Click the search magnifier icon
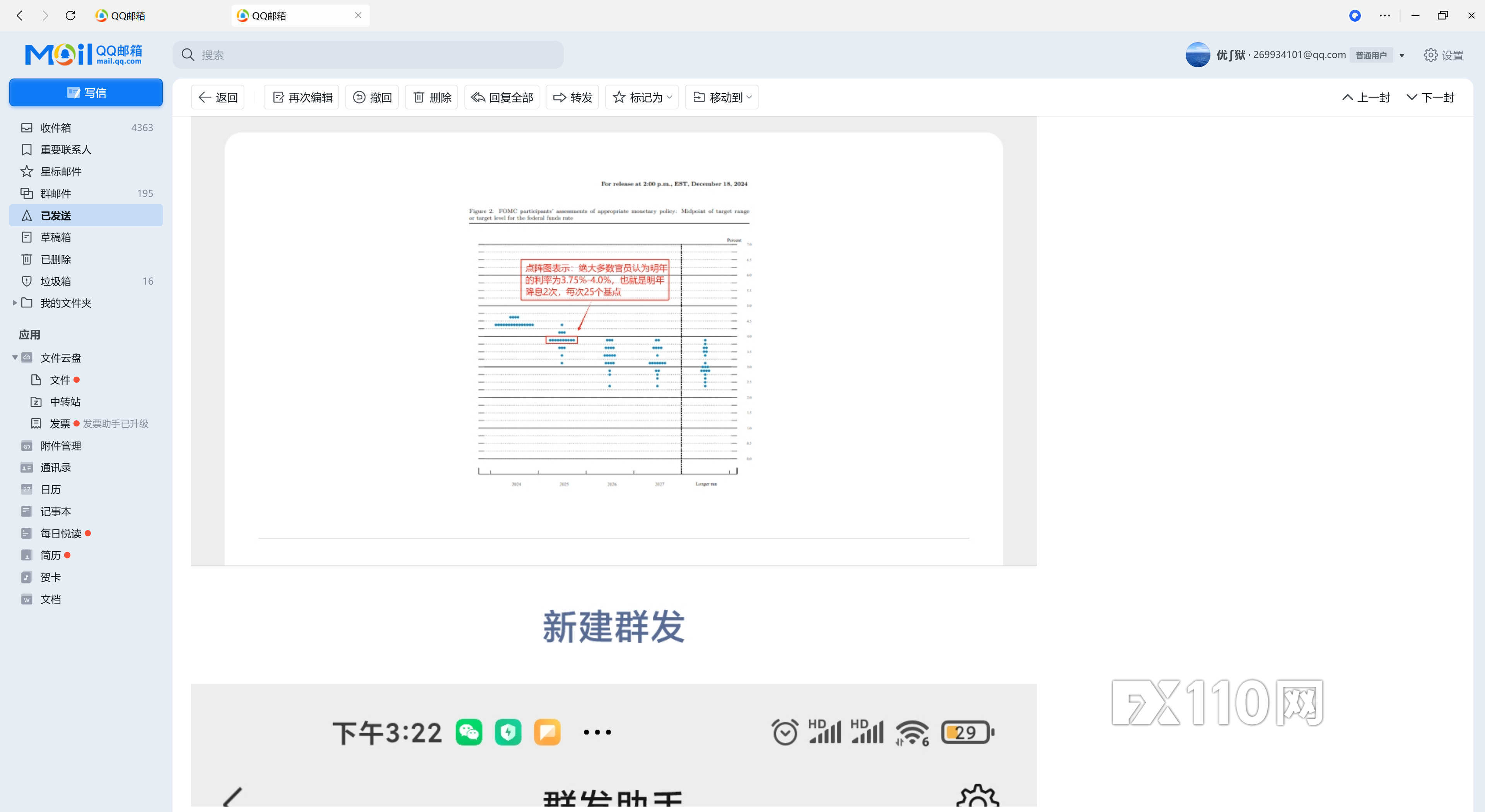 point(188,55)
